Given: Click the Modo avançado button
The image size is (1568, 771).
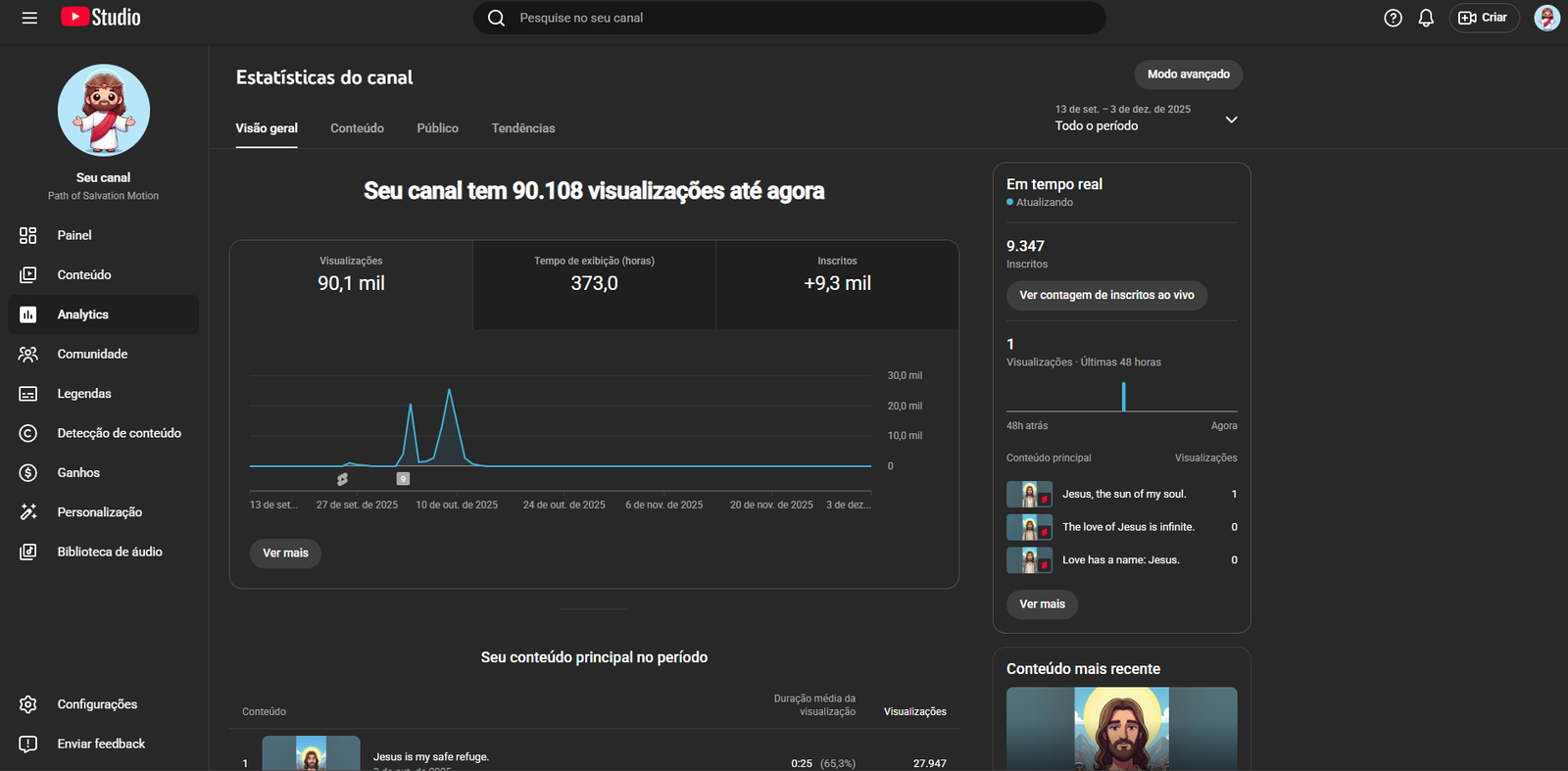Looking at the screenshot, I should [1188, 74].
